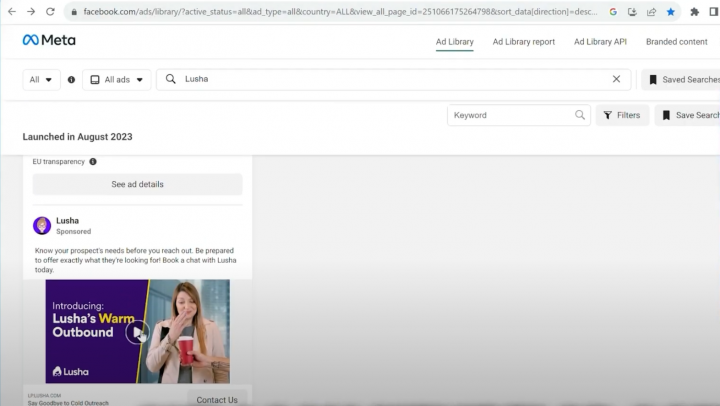Click the info icon next to All dropdown

[x=71, y=79]
